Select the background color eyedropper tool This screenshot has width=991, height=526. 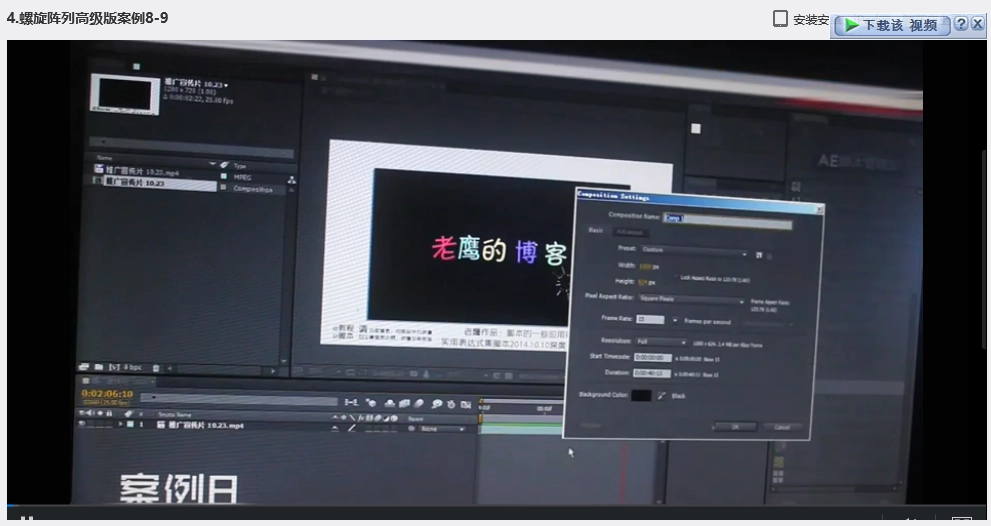coord(661,396)
